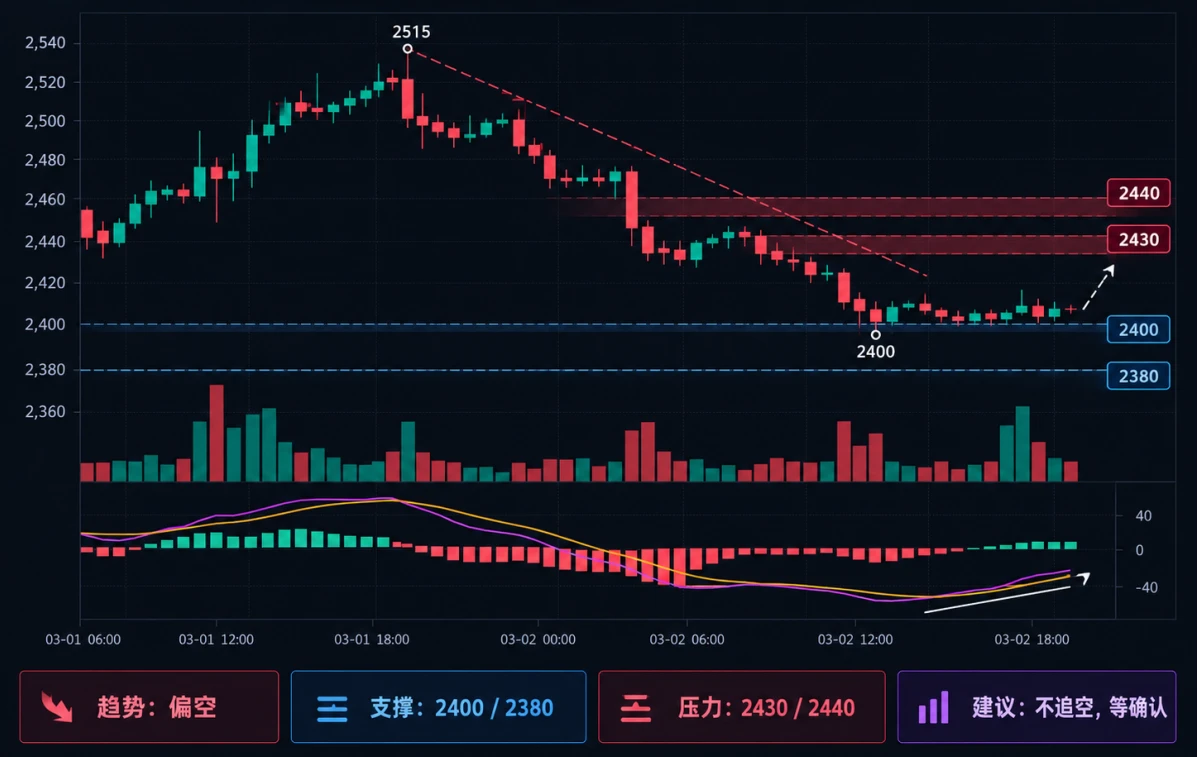
Task: Click the 03-02 12:00 time axis label
Action: (855, 638)
